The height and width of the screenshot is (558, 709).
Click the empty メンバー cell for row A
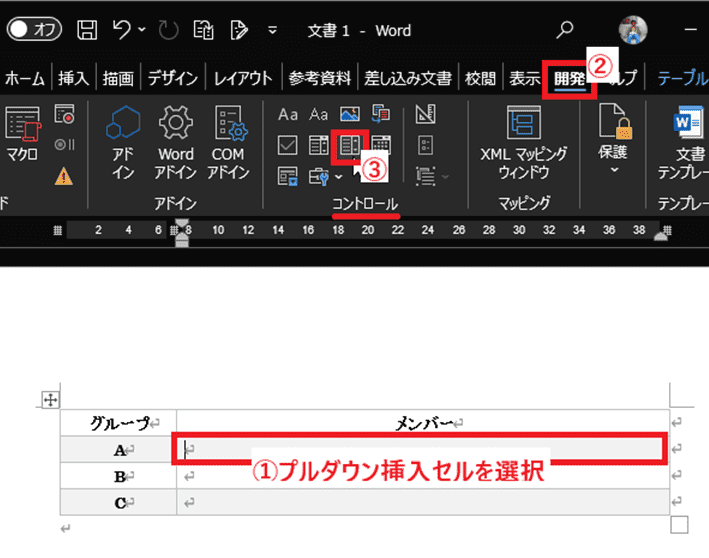pyautogui.click(x=420, y=450)
